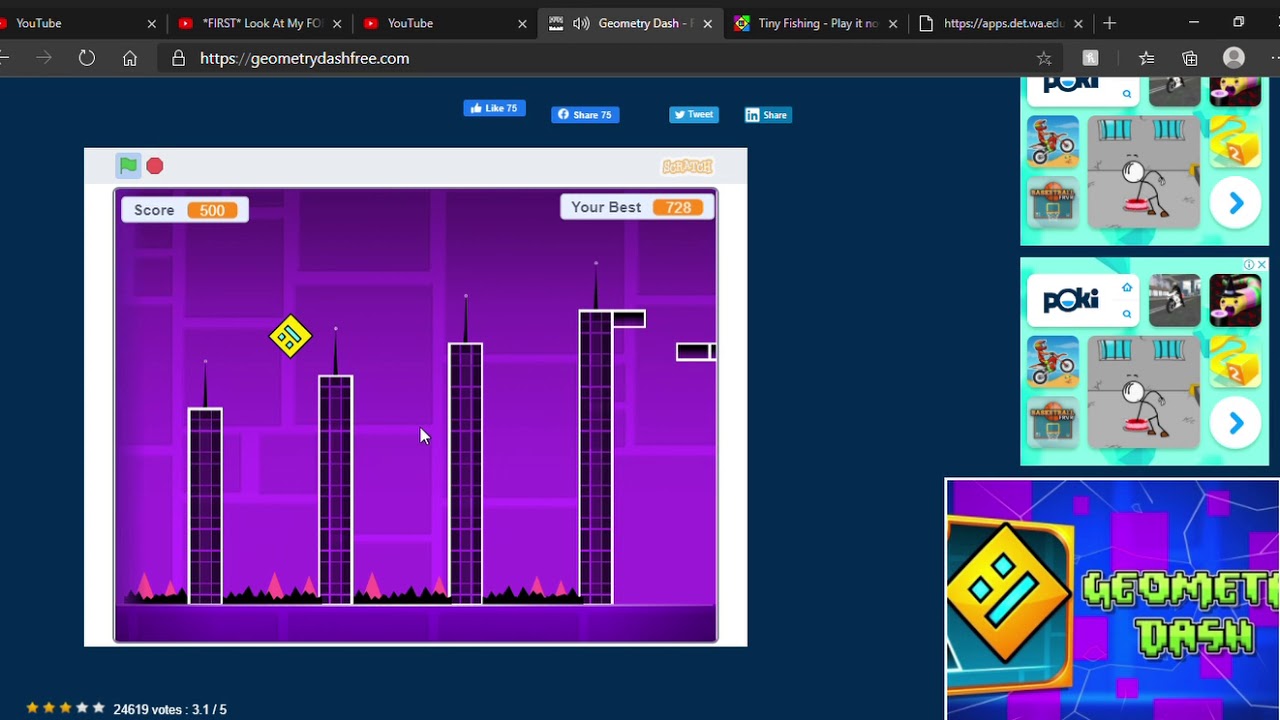The image size is (1280, 720).
Task: Open Geometry Dash promo thumbnail
Action: coord(1112,599)
